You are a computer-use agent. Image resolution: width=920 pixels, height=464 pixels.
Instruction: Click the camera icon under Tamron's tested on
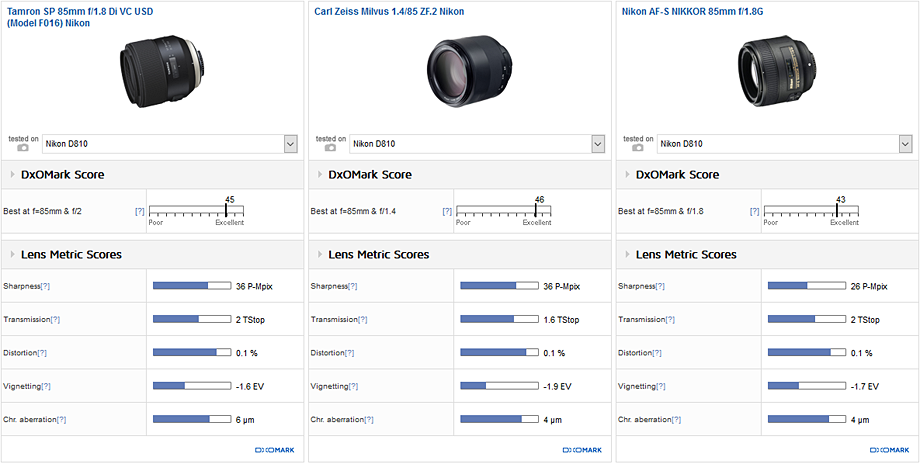[23, 148]
